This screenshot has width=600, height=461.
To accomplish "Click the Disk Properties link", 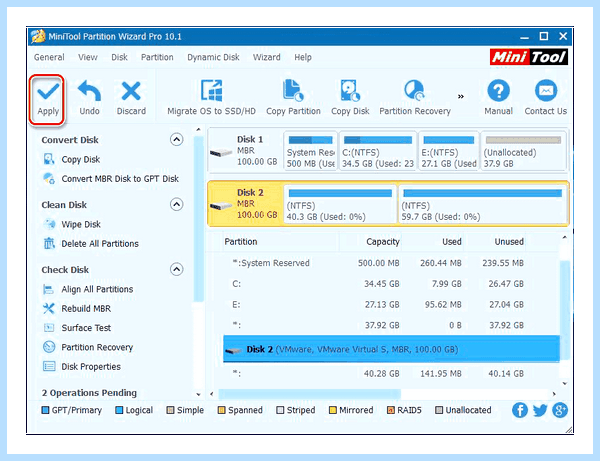I will [91, 367].
